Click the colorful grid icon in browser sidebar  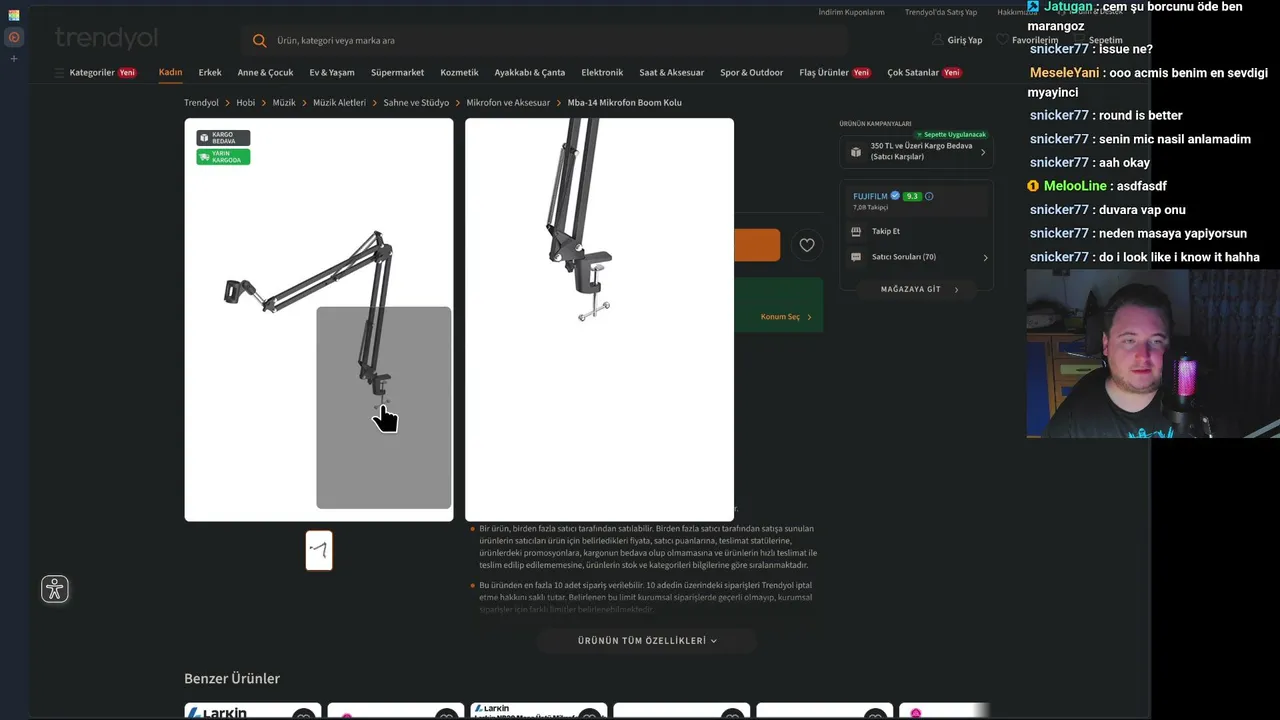[14, 15]
